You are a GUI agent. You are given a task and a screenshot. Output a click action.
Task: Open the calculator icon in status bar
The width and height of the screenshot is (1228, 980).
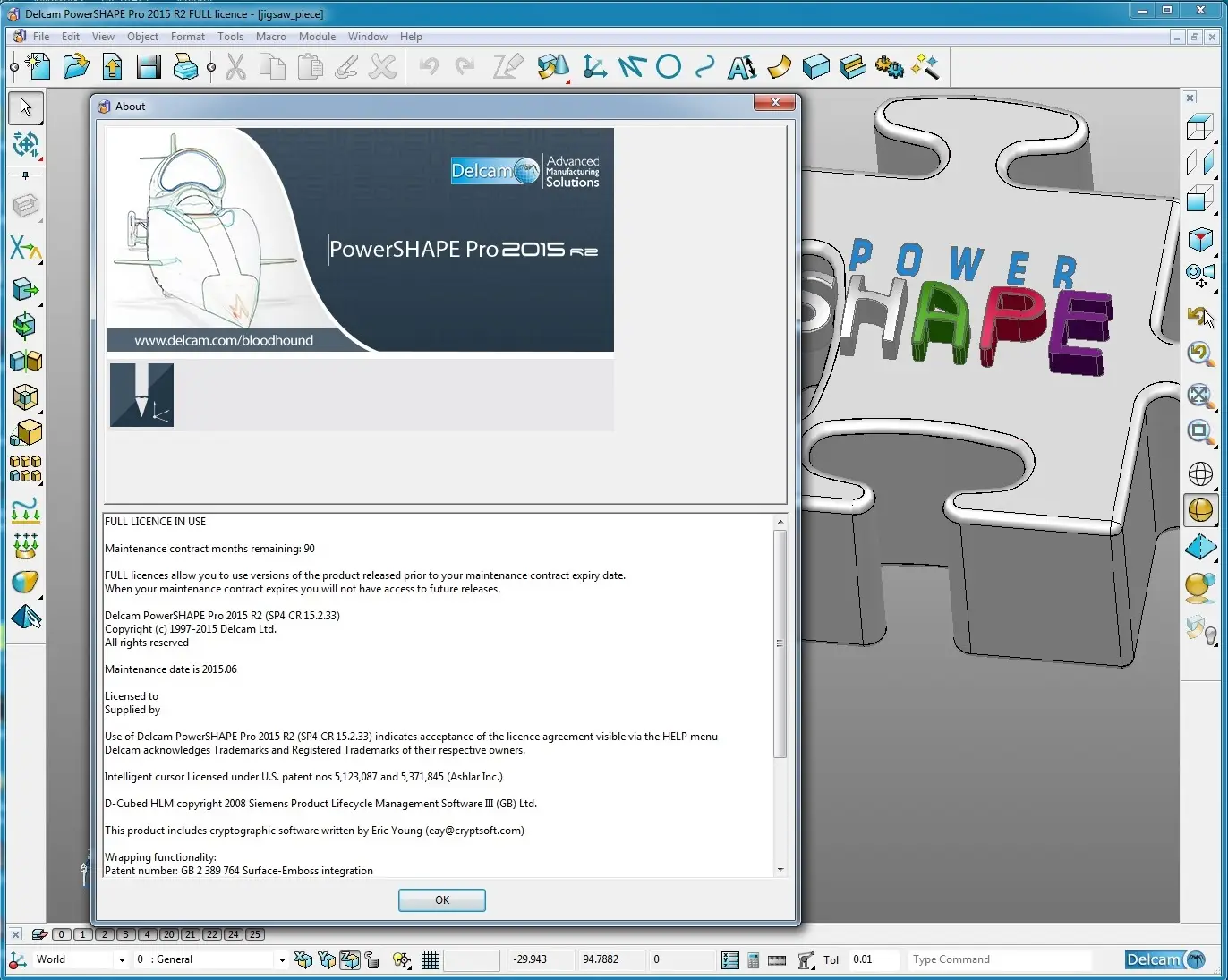click(754, 960)
